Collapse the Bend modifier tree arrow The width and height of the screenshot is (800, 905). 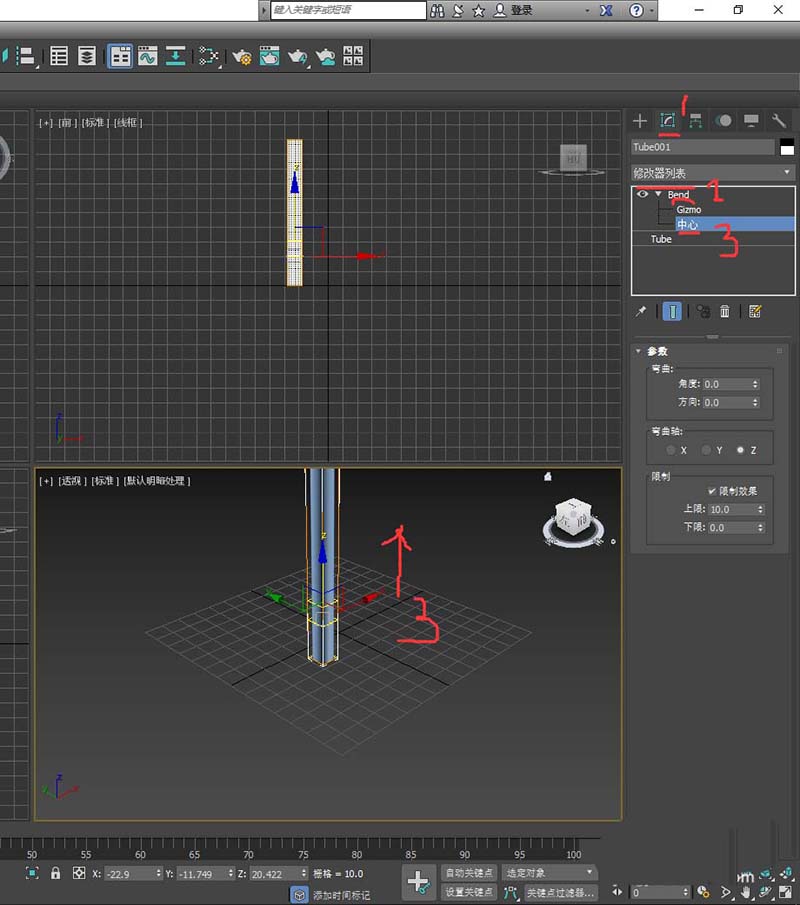tap(658, 194)
